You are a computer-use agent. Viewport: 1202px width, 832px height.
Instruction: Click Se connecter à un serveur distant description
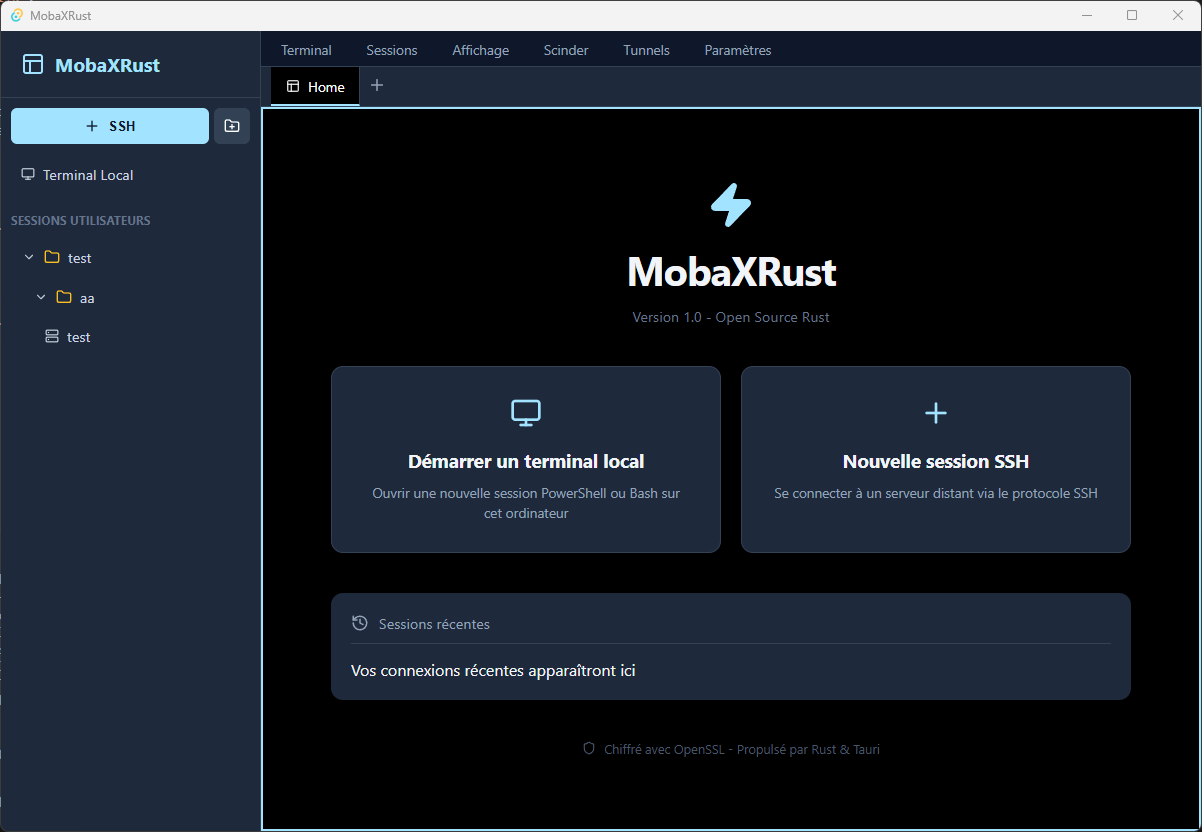pyautogui.click(x=936, y=493)
